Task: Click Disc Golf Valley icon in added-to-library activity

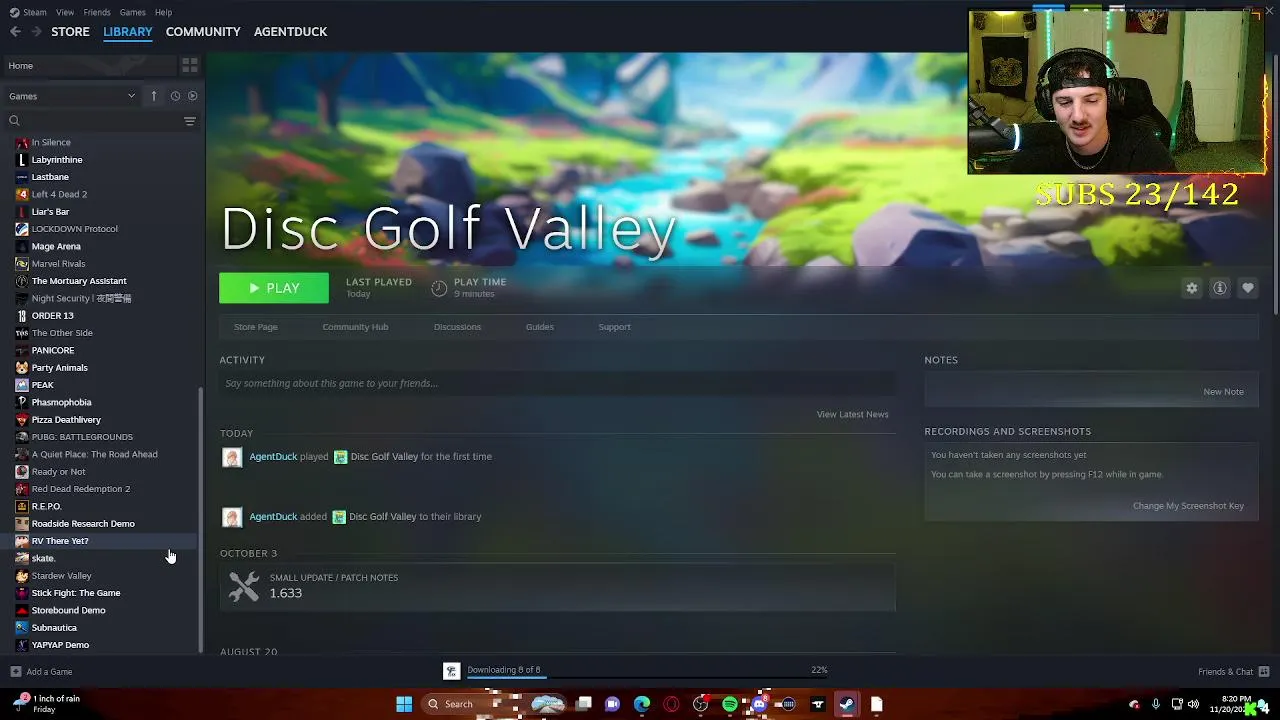Action: 338,517
